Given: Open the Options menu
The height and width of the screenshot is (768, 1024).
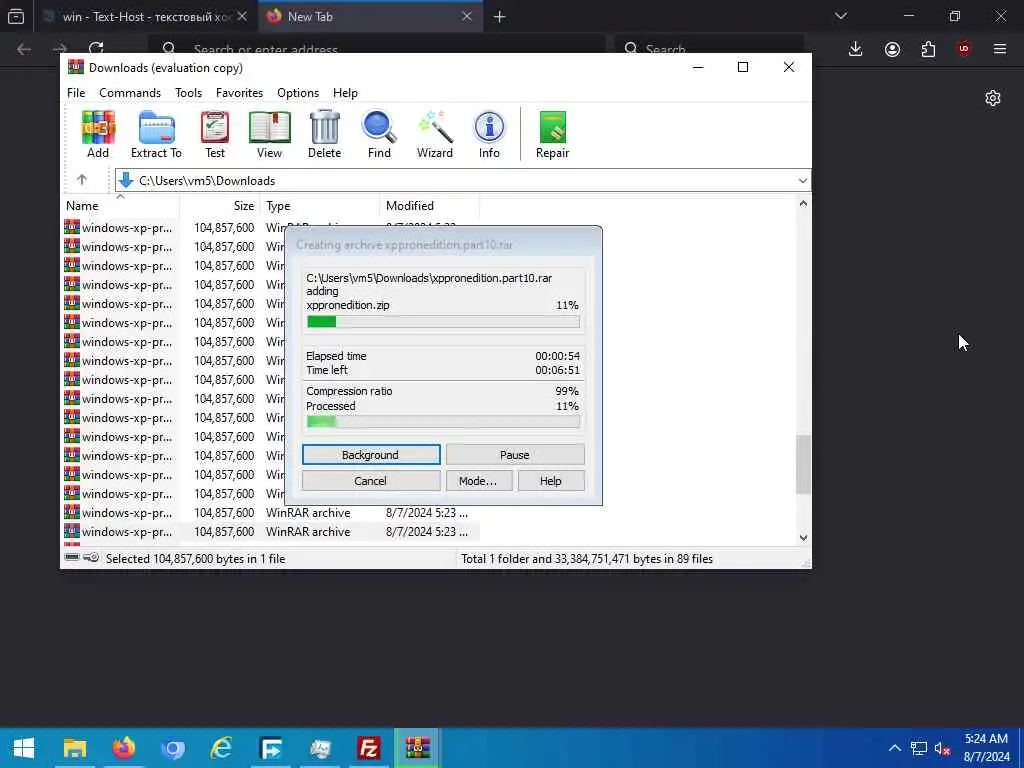Looking at the screenshot, I should click(x=298, y=93).
